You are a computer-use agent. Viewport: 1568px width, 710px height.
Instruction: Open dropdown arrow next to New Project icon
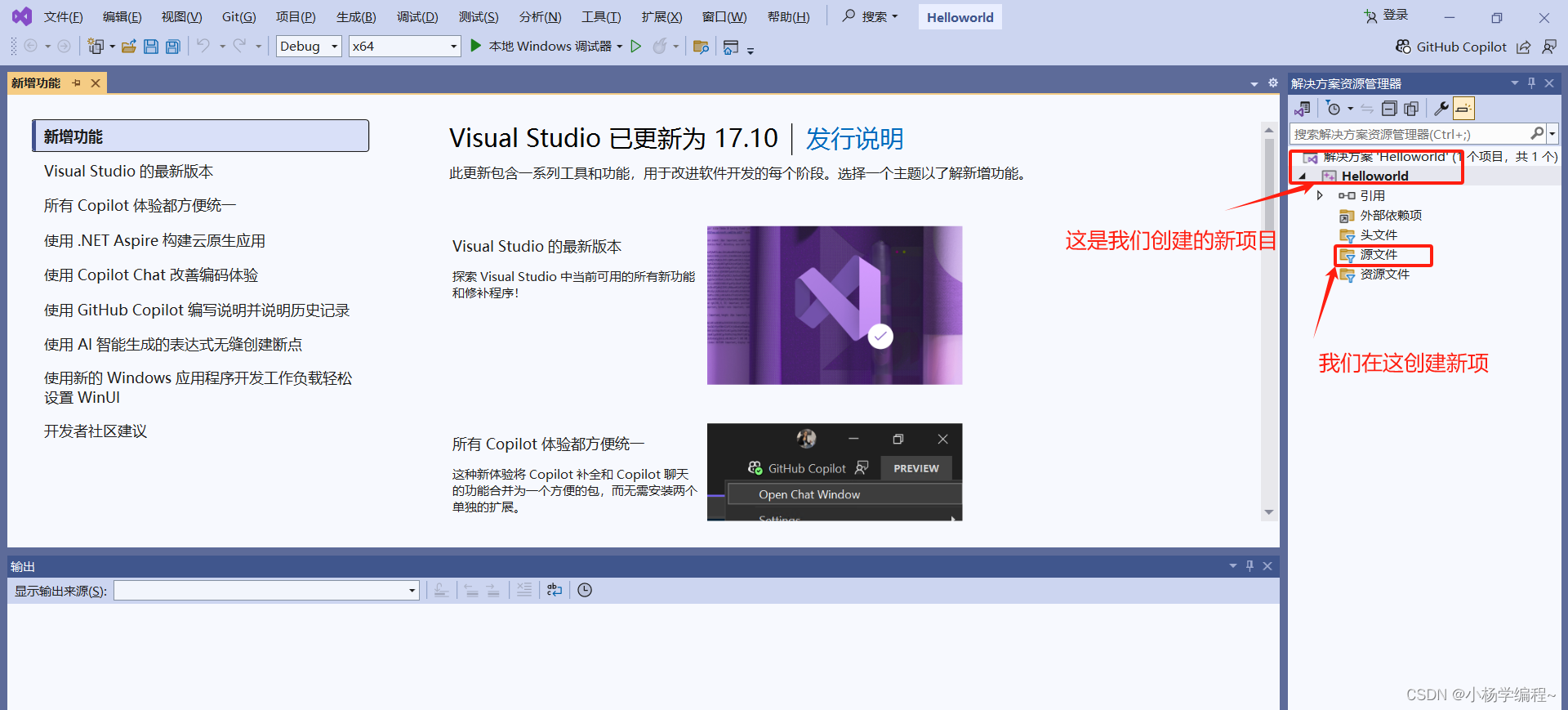click(112, 47)
